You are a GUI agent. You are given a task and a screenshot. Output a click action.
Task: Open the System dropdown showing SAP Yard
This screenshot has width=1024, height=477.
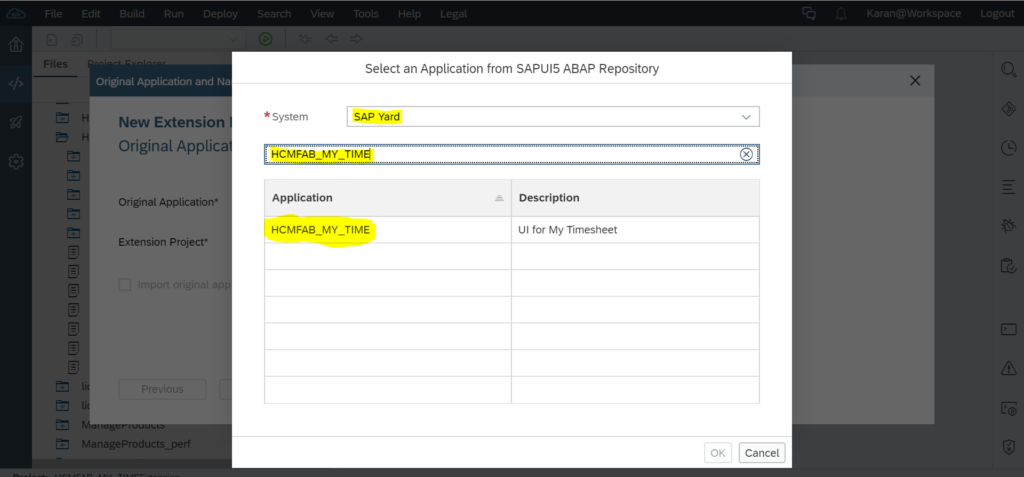[x=552, y=116]
